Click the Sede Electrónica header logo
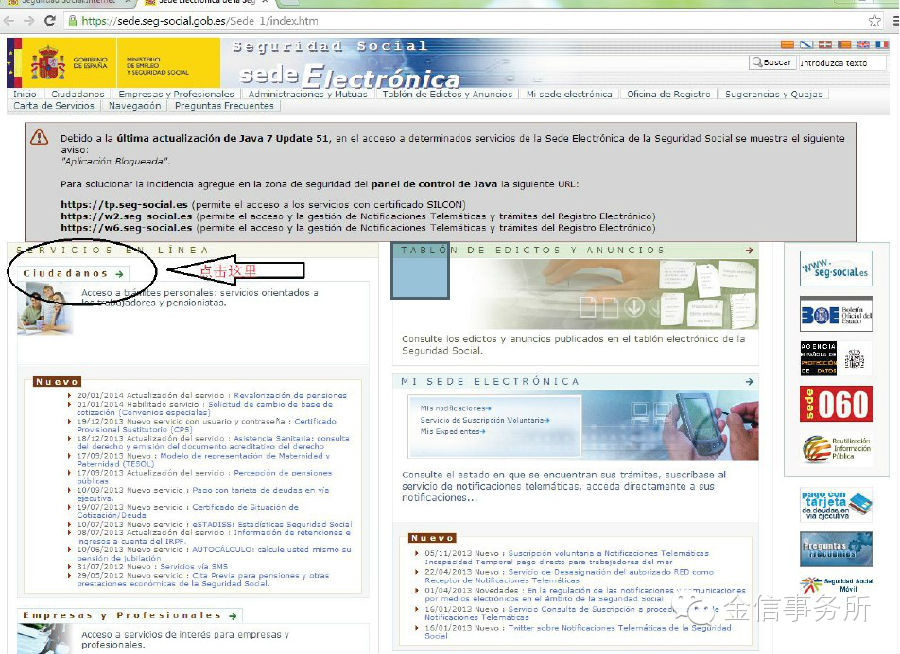The height and width of the screenshot is (654, 900). [349, 76]
